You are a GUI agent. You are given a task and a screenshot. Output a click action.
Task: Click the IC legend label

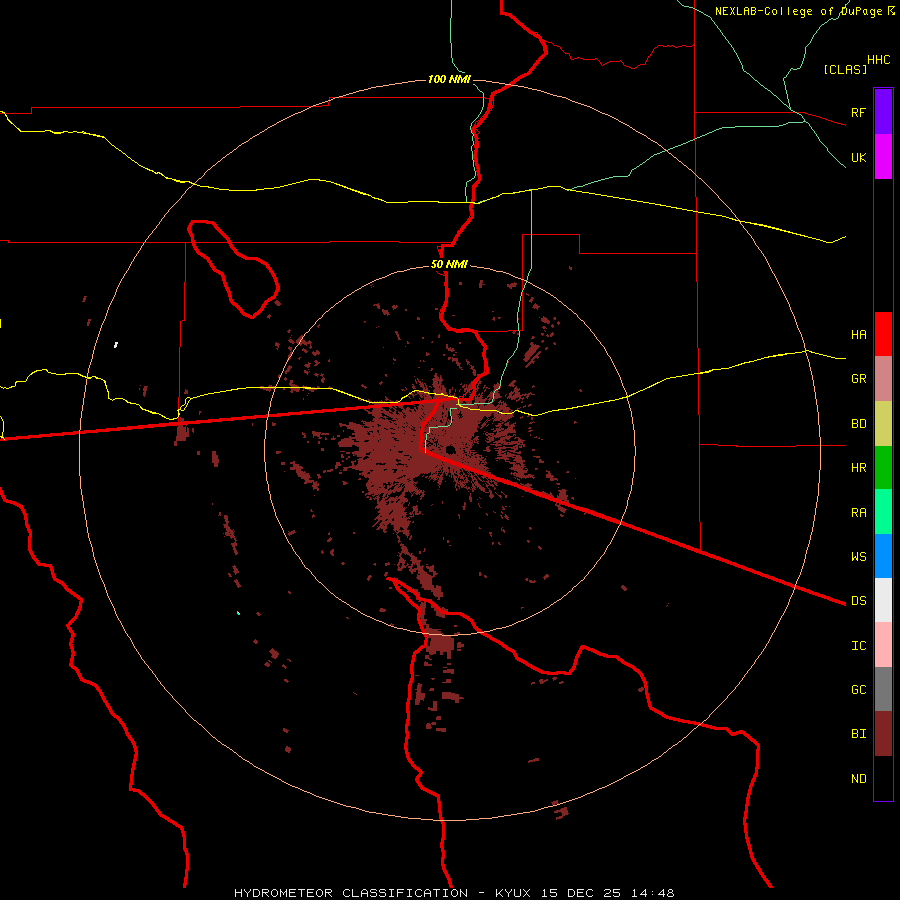[858, 646]
